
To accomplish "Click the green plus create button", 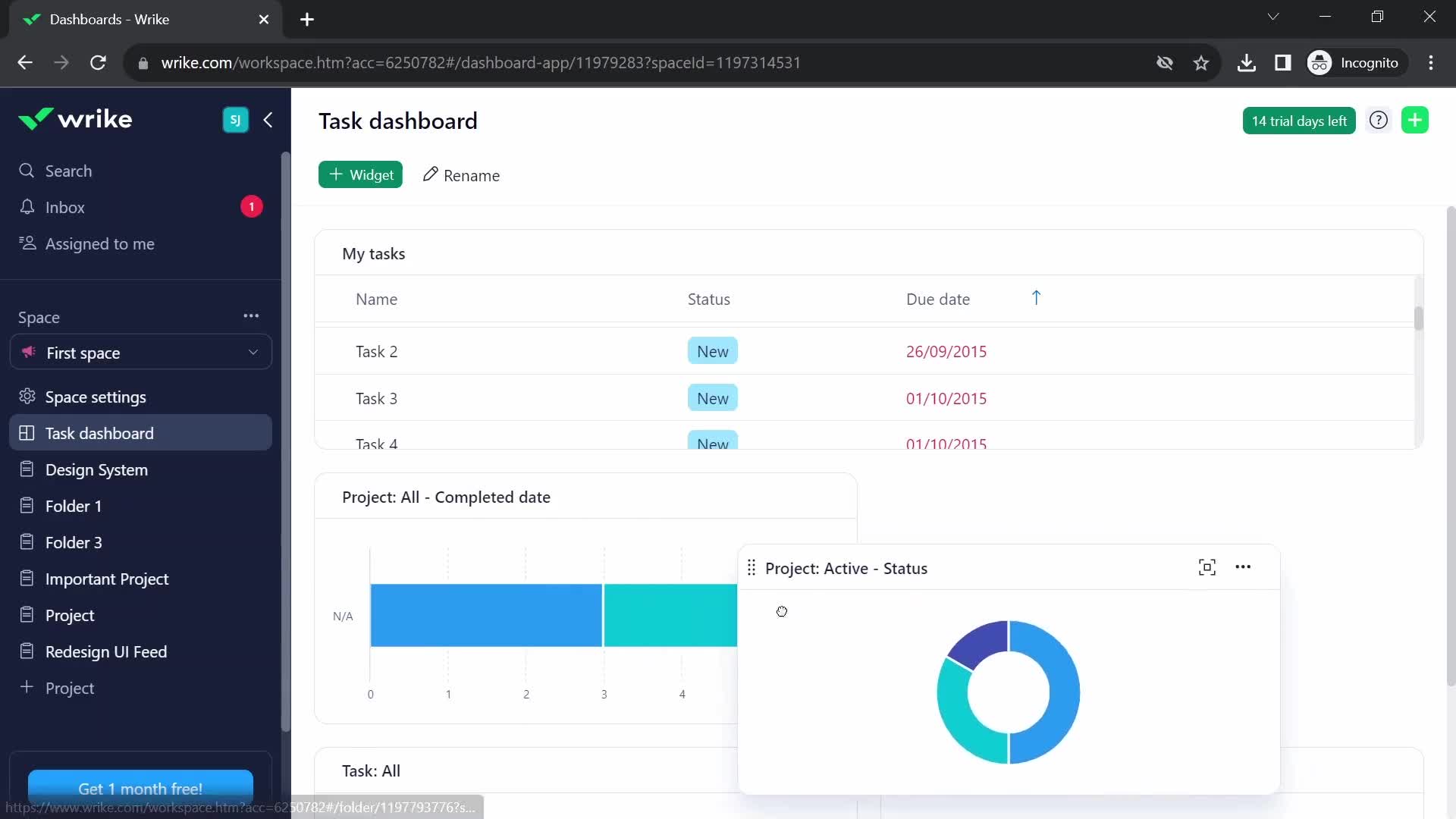I will coord(1415,120).
